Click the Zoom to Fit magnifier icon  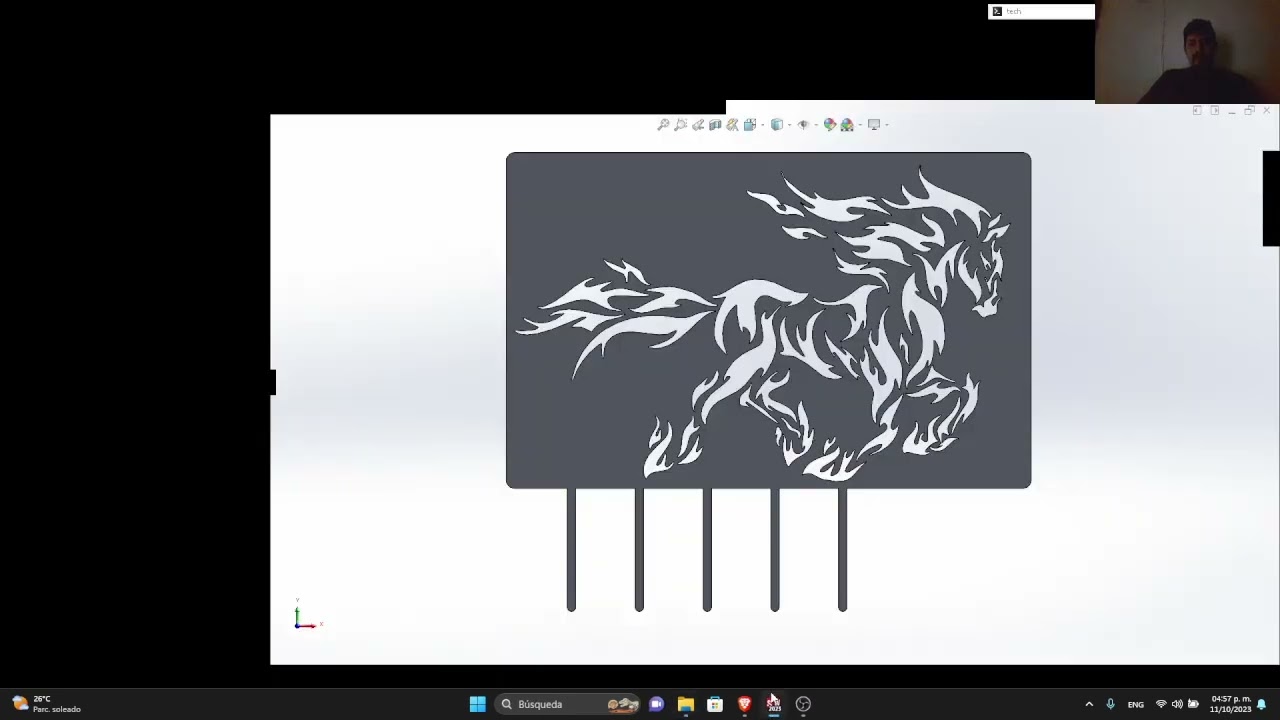663,125
